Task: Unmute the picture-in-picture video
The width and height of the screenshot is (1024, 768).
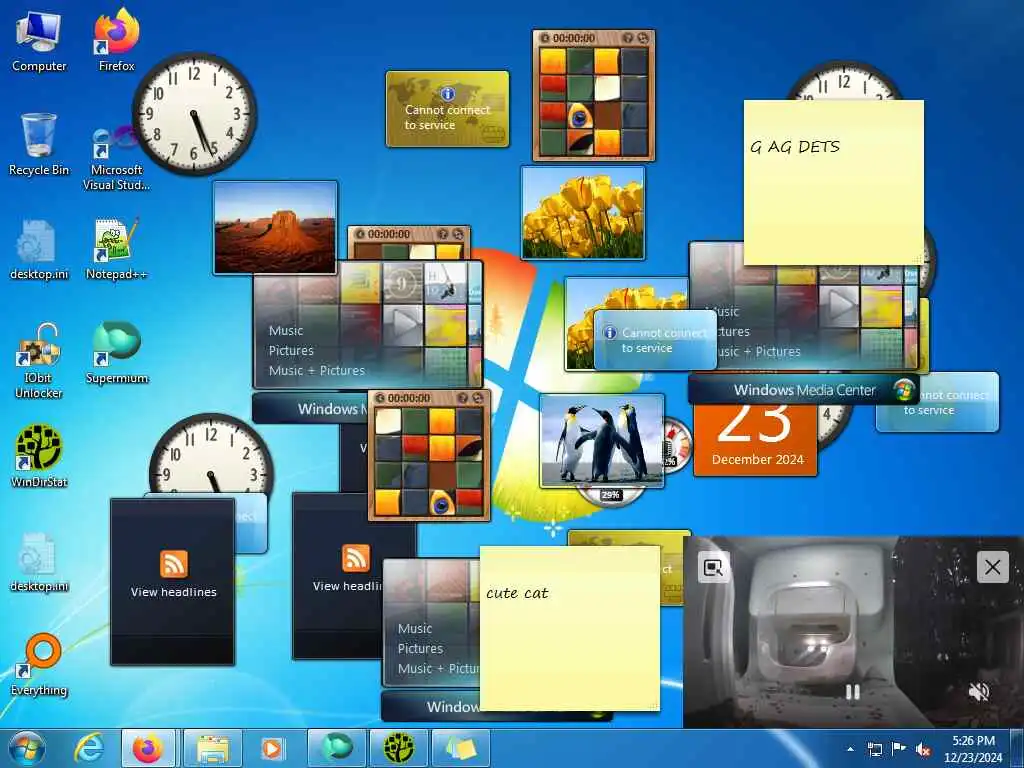Action: point(978,692)
